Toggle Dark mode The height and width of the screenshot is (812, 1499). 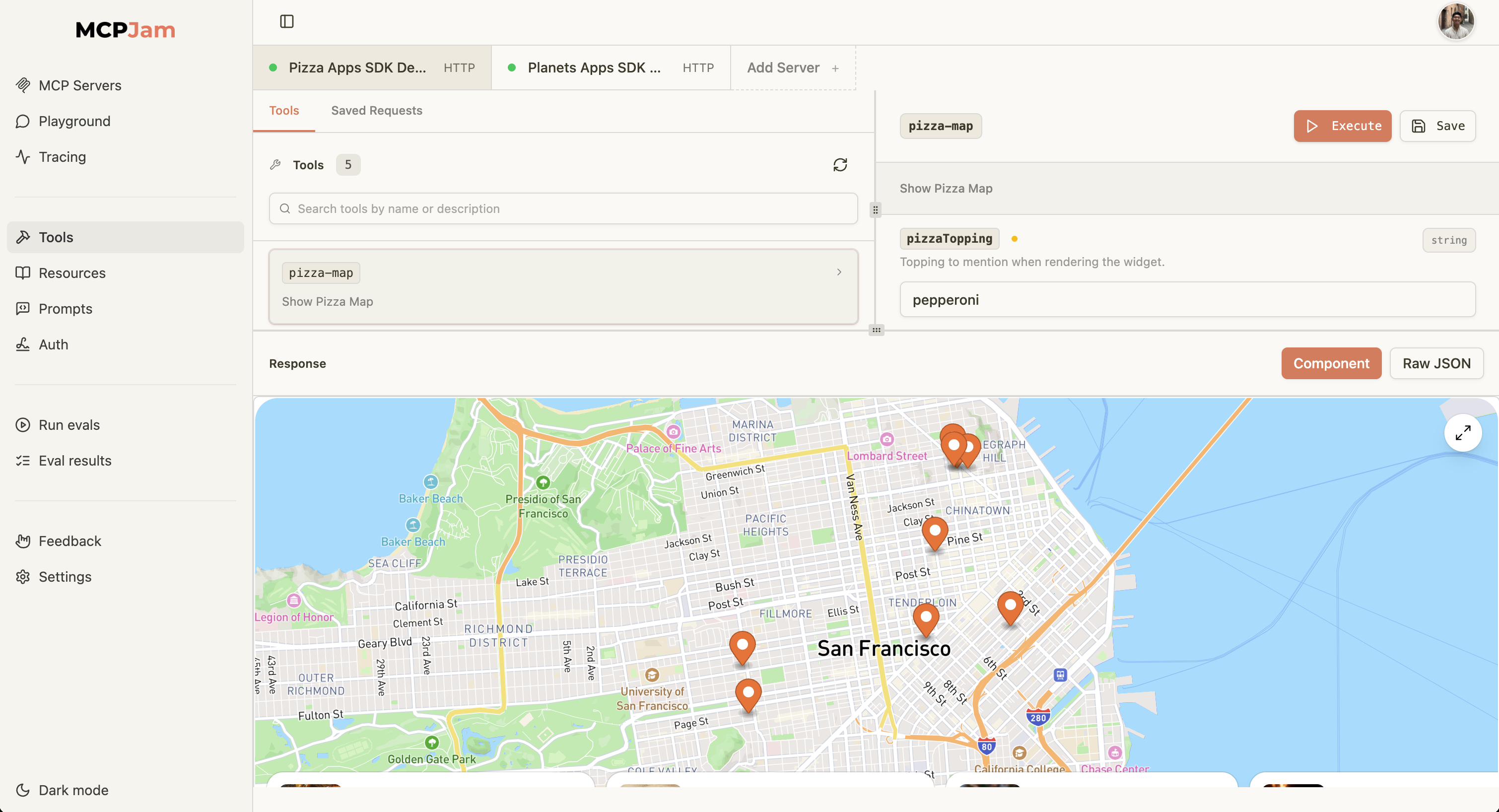point(73,790)
